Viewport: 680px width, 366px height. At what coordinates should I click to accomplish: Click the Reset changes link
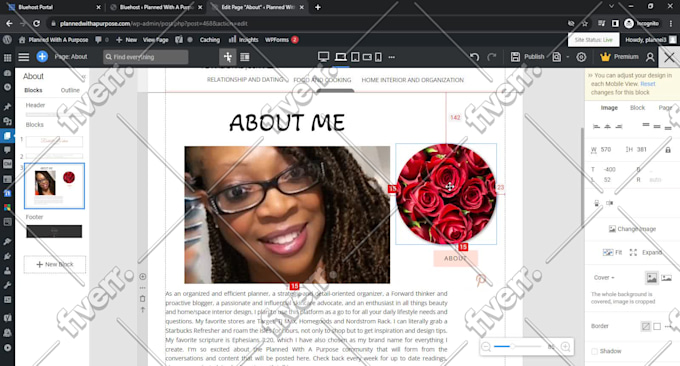pyautogui.click(x=648, y=84)
